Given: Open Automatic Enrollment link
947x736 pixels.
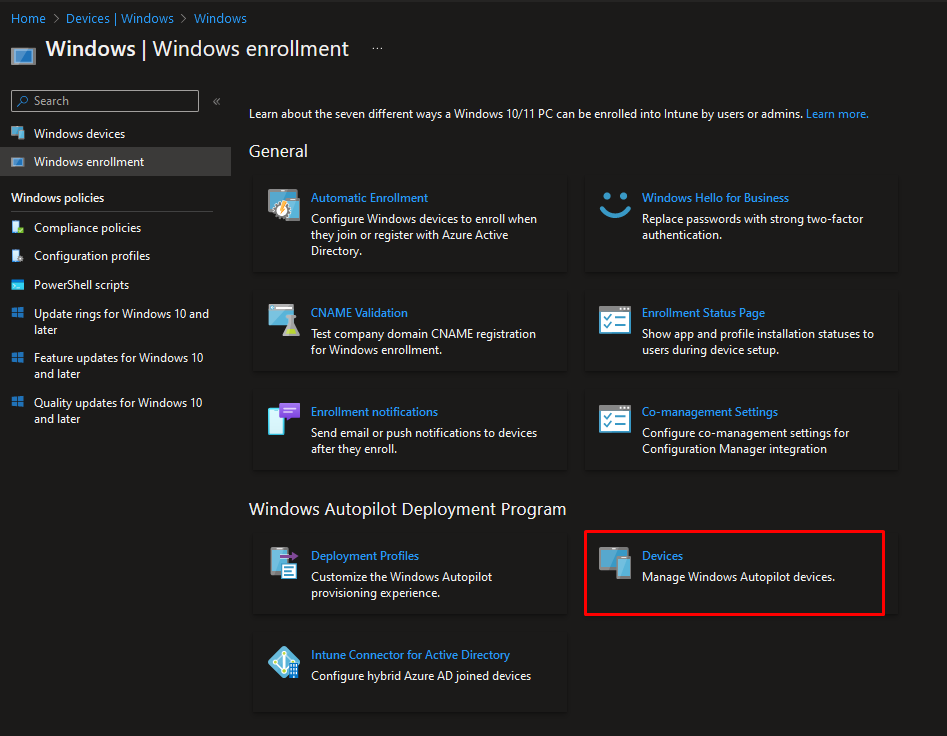Looking at the screenshot, I should tap(369, 198).
